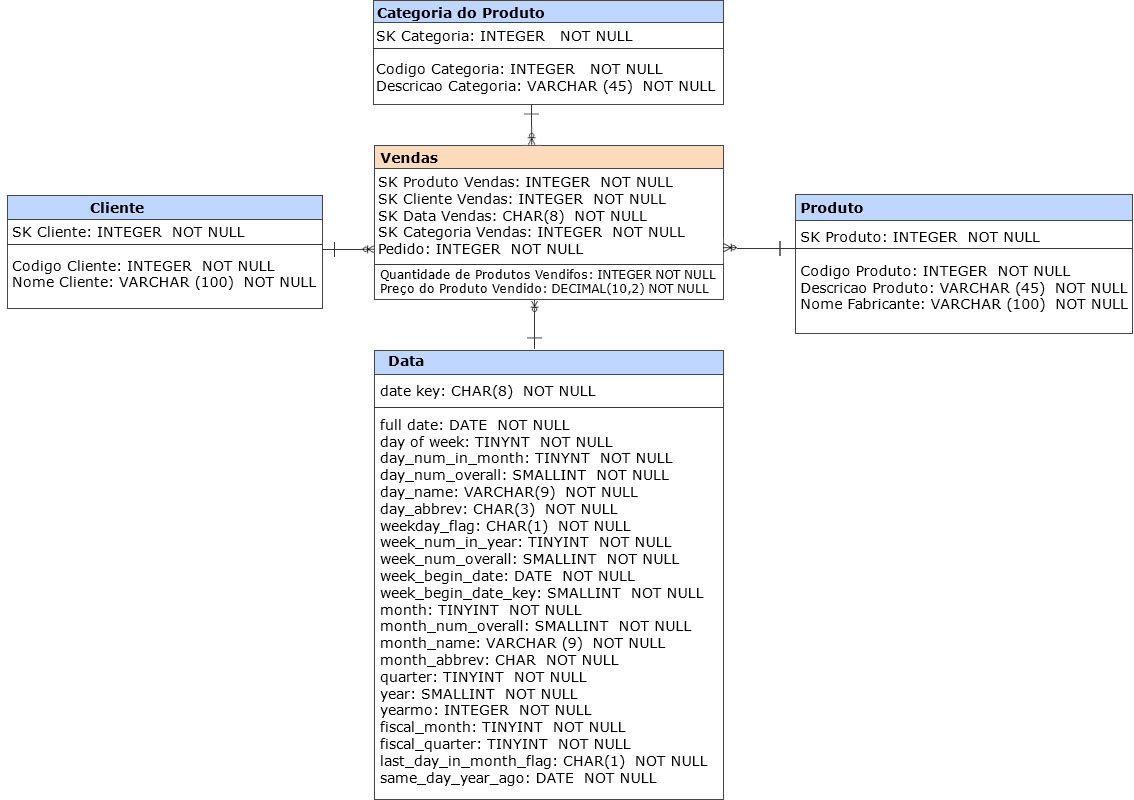Click the Nome Fabricante attribute in Produto
The width and height of the screenshot is (1134, 800).
coord(963,304)
